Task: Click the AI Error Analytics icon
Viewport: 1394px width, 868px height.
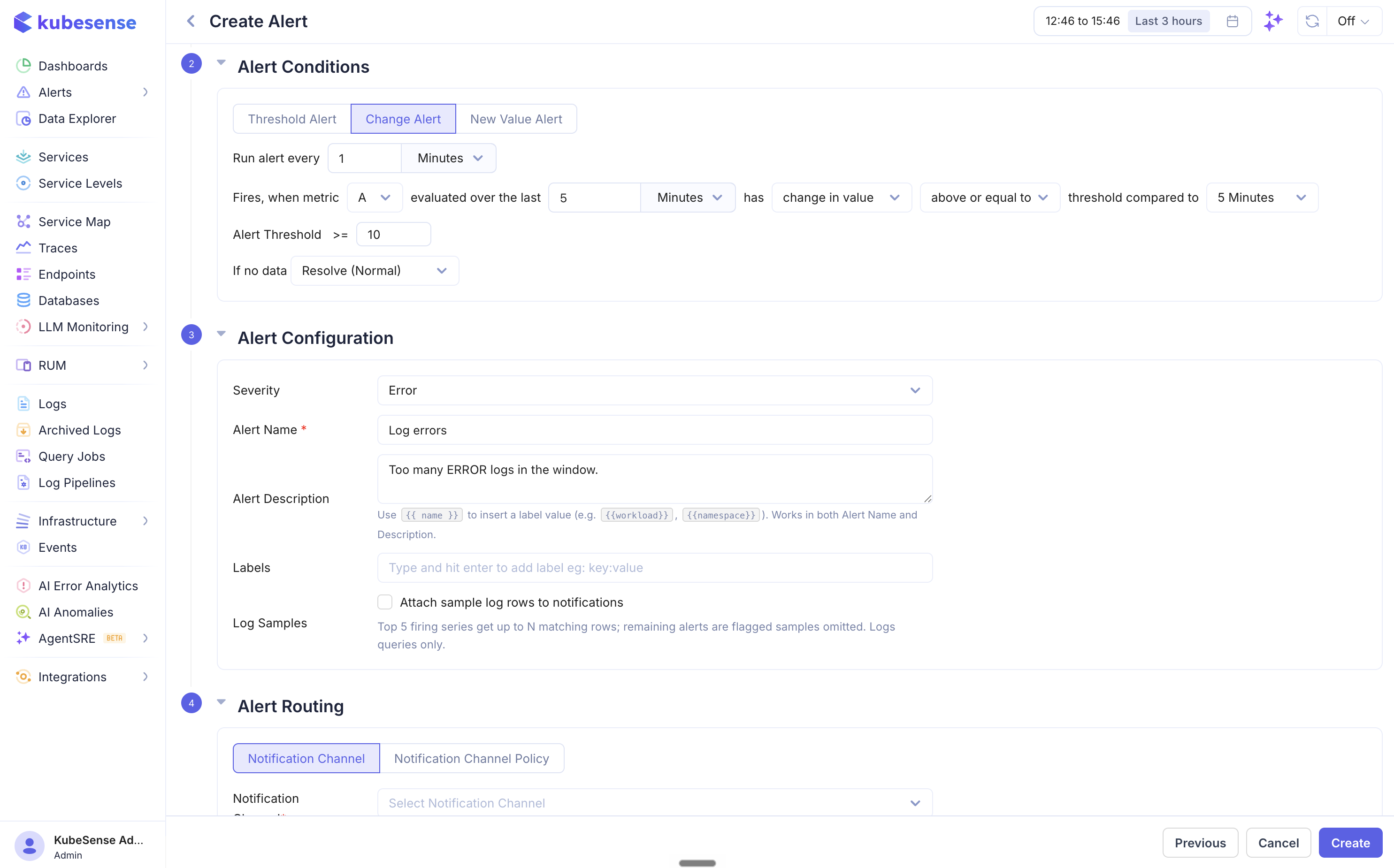Action: [23, 586]
